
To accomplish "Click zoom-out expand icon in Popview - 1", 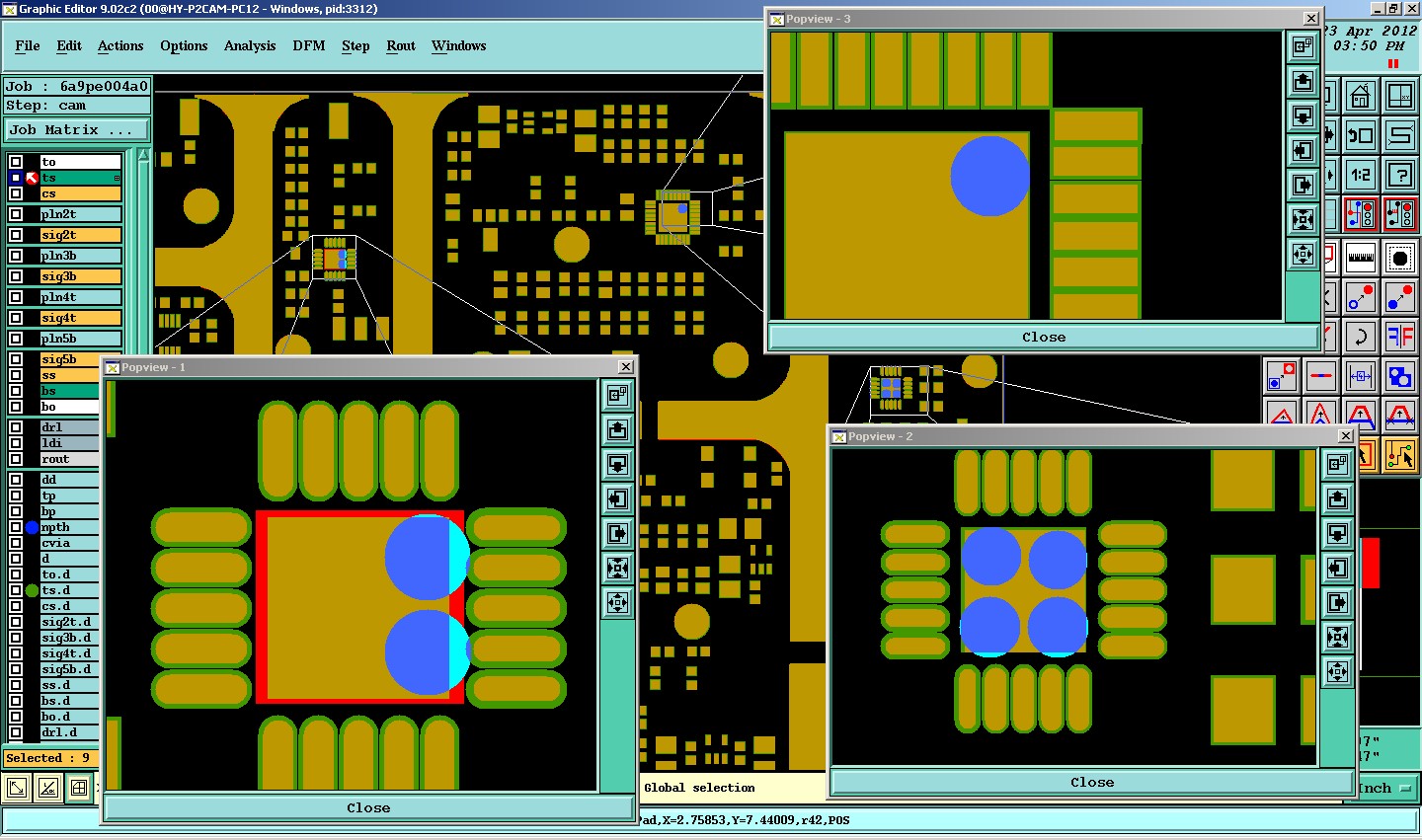I will 618,602.
